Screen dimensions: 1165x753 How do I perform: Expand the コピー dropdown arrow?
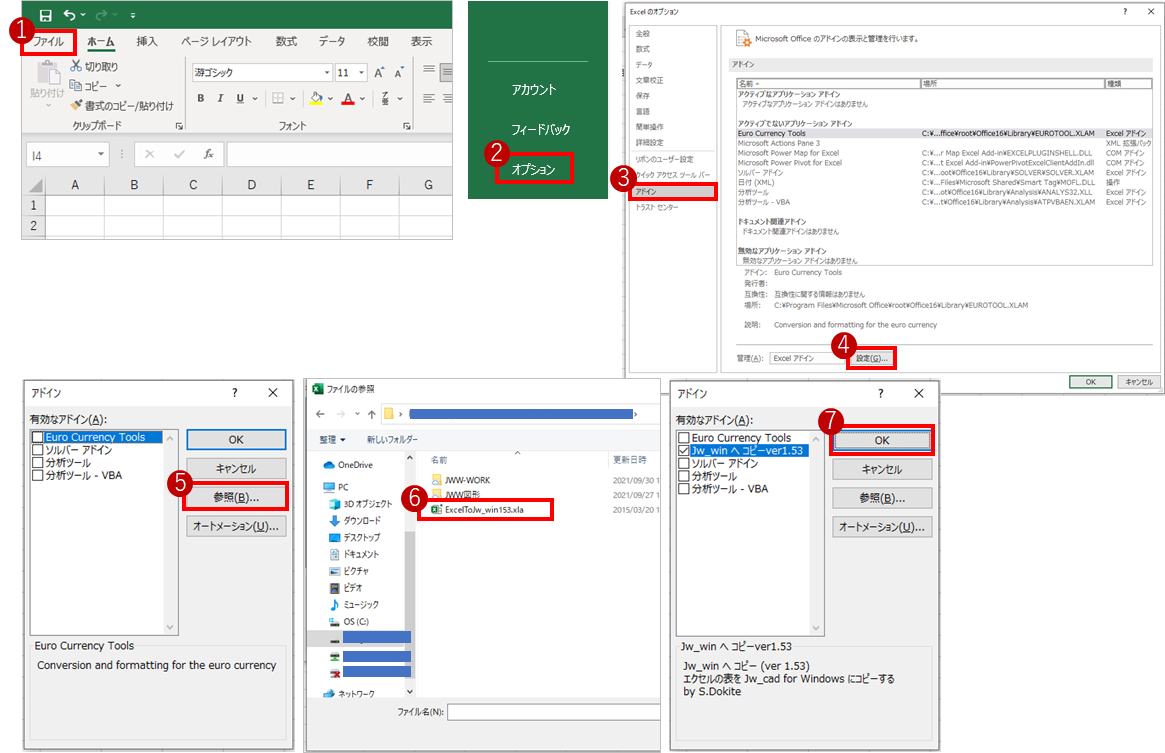tap(118, 86)
